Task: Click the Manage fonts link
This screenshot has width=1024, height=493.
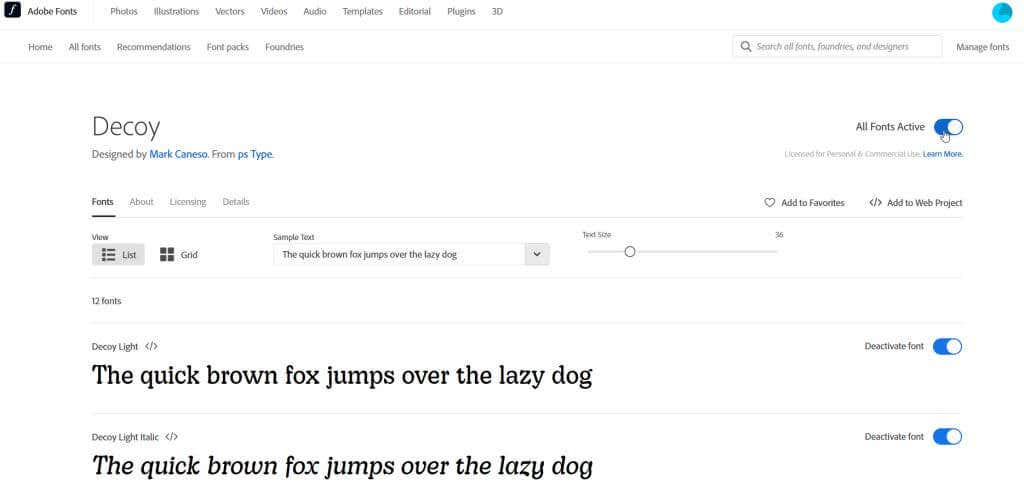Action: pos(982,47)
